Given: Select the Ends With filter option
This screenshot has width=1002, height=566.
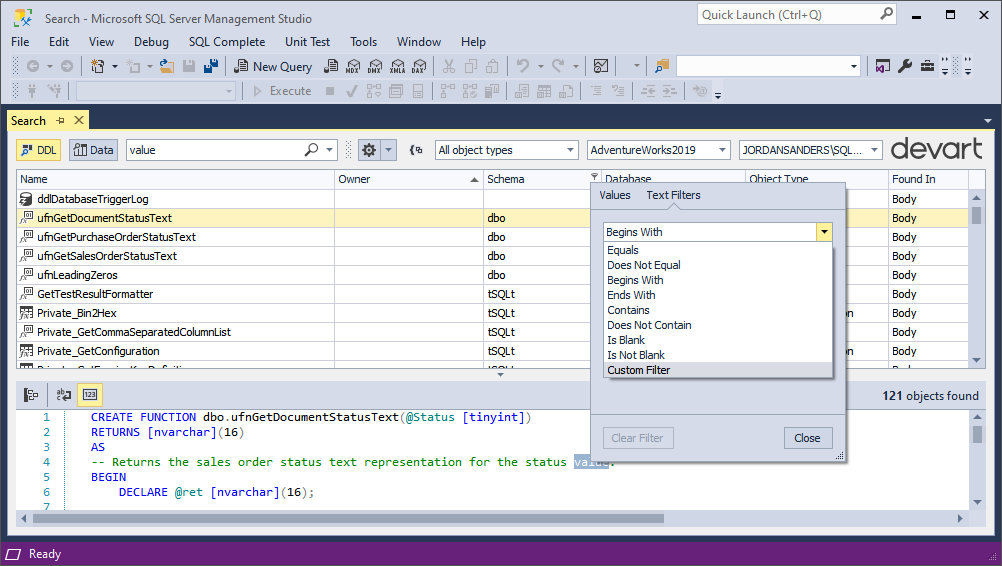Looking at the screenshot, I should point(718,295).
